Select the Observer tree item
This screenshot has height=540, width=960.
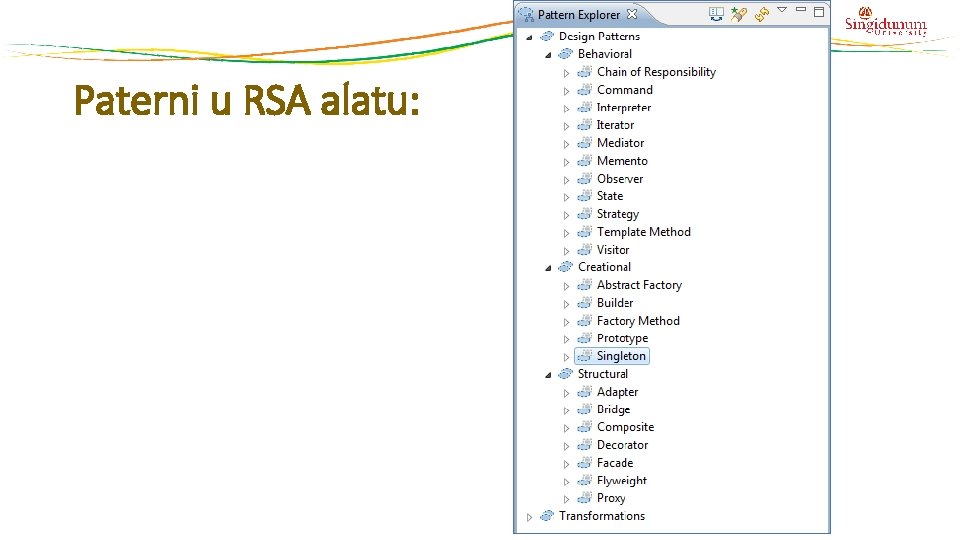[x=620, y=179]
